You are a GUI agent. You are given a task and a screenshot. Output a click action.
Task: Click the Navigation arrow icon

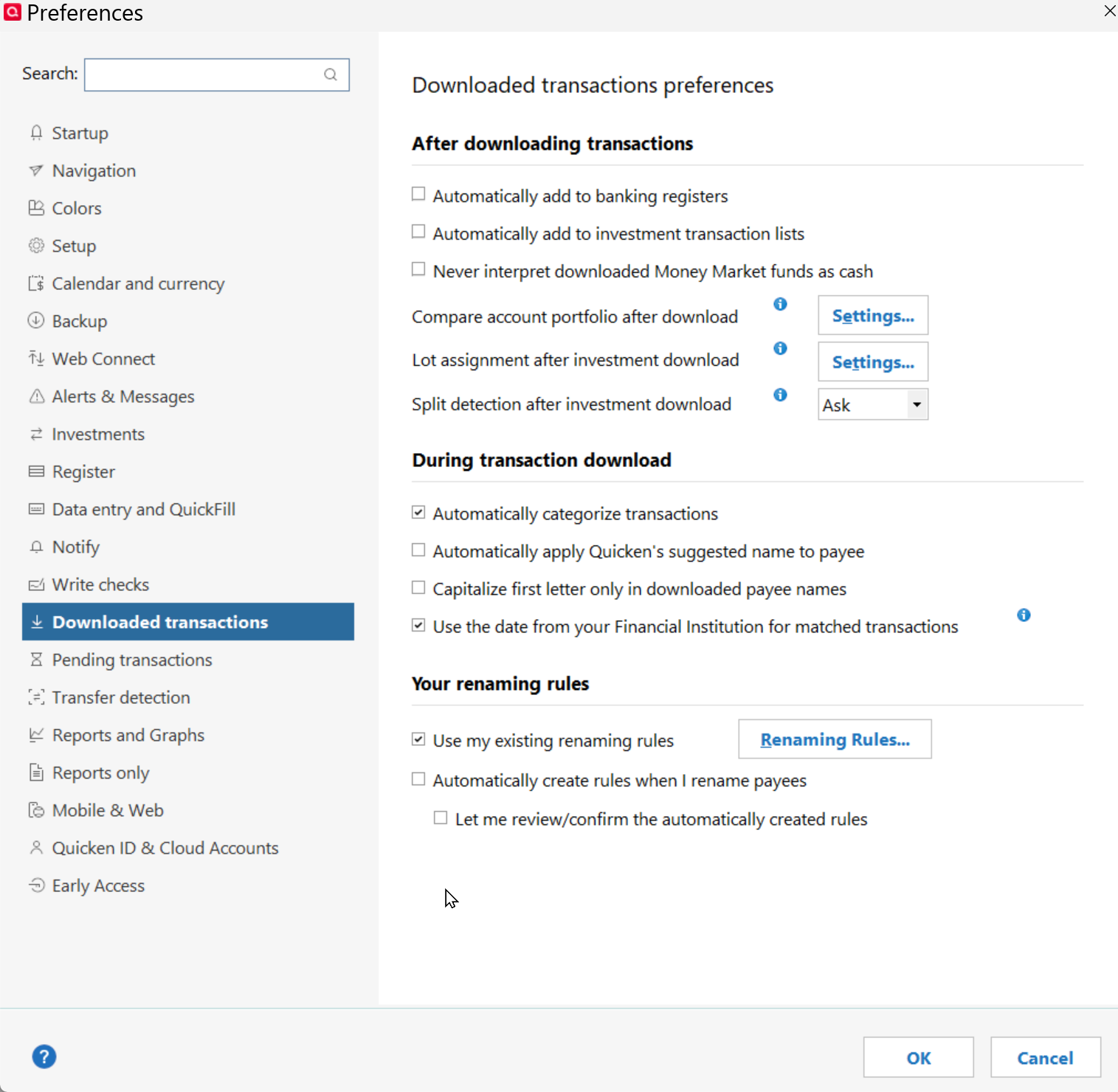point(36,170)
